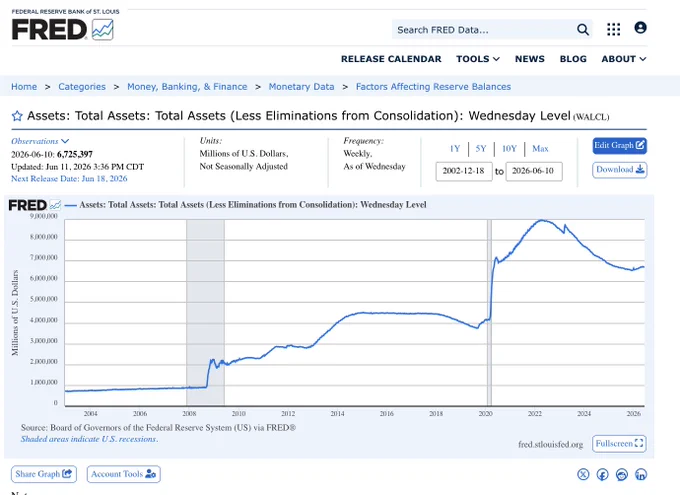
Task: Select the Max date range
Action: (x=540, y=148)
